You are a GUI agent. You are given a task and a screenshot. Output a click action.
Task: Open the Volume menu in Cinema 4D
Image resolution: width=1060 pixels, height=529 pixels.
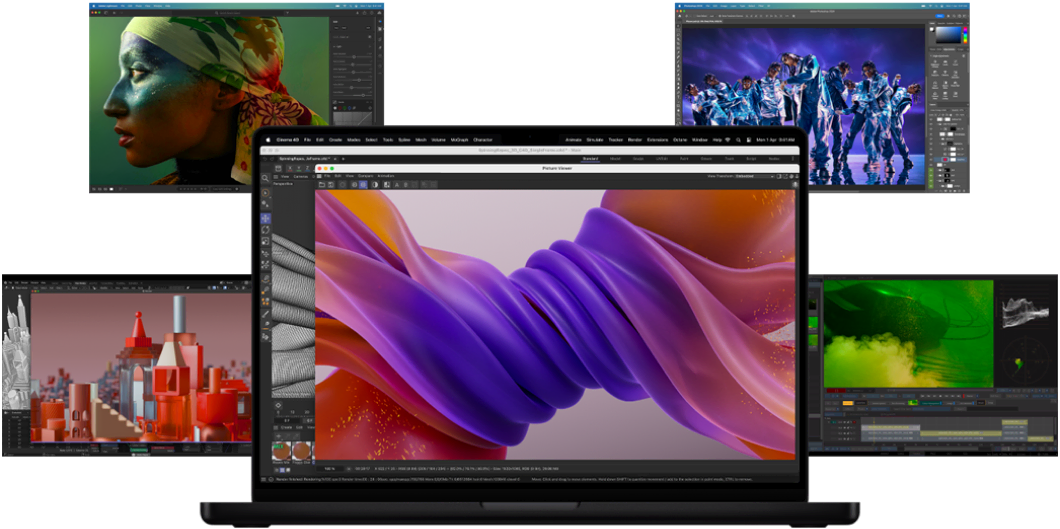(x=439, y=140)
